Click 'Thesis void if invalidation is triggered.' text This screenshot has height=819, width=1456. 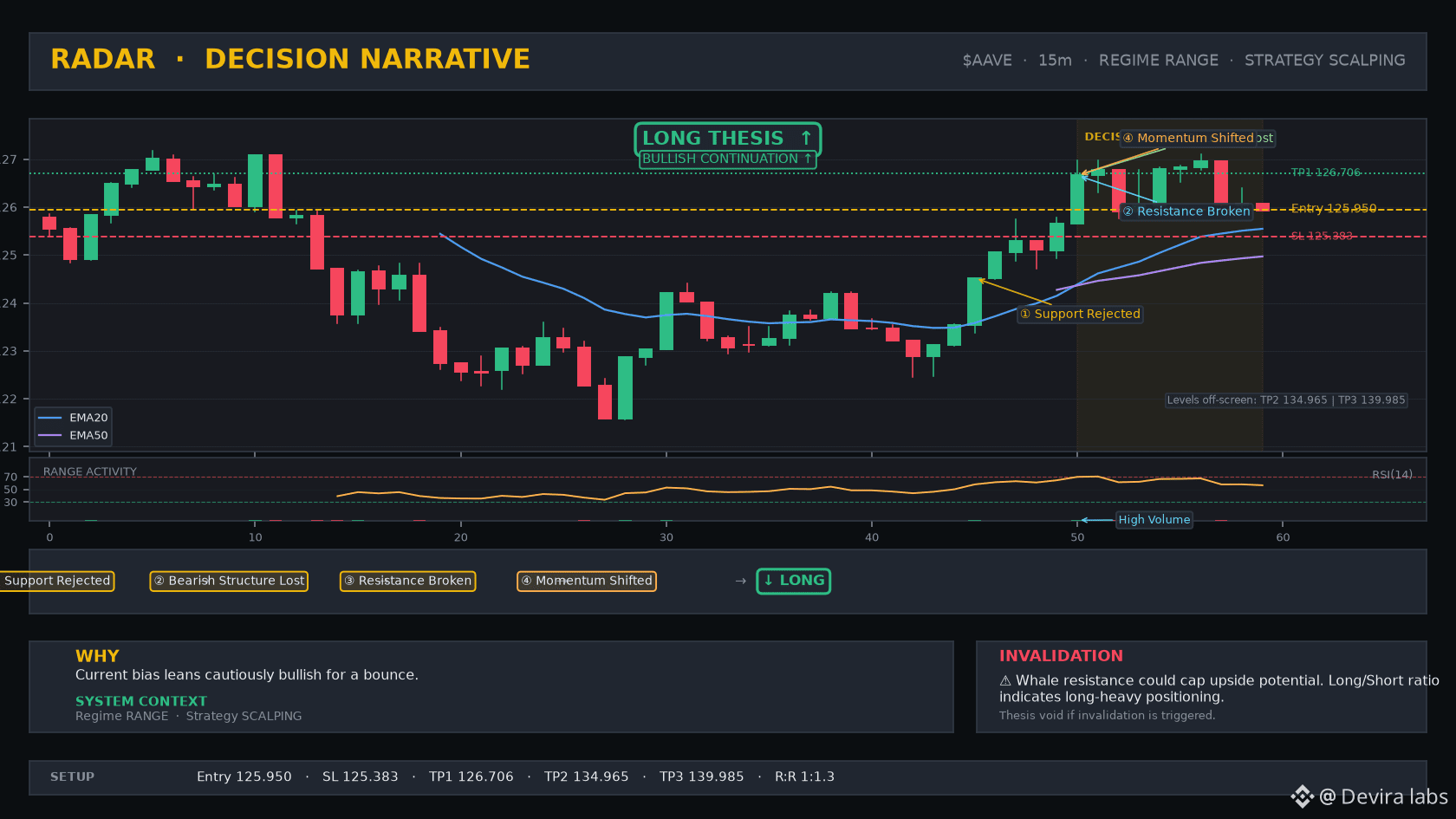(x=1107, y=716)
